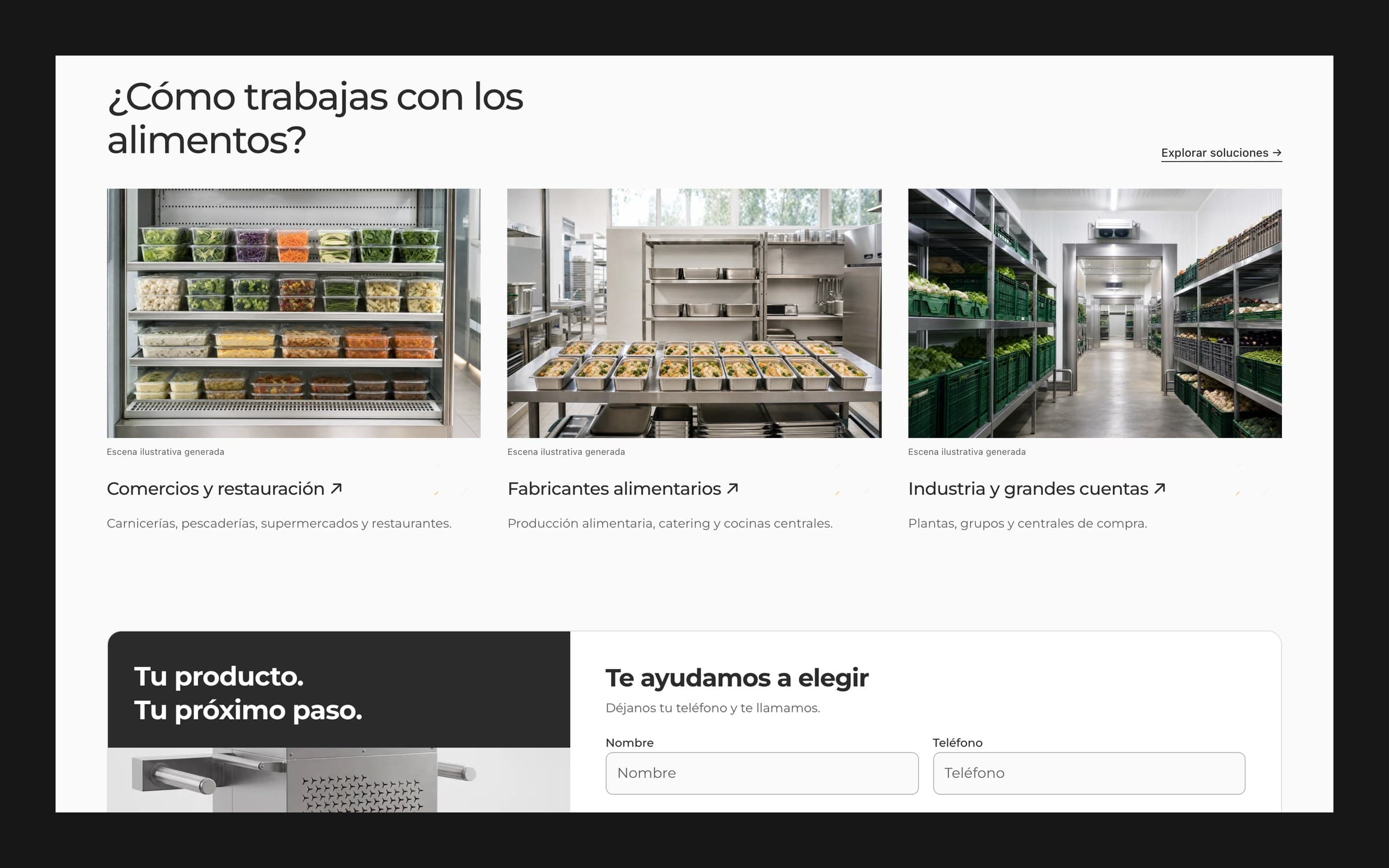Click the arrow beside Industria y grandes cuentas
1389x868 pixels.
tap(1159, 488)
